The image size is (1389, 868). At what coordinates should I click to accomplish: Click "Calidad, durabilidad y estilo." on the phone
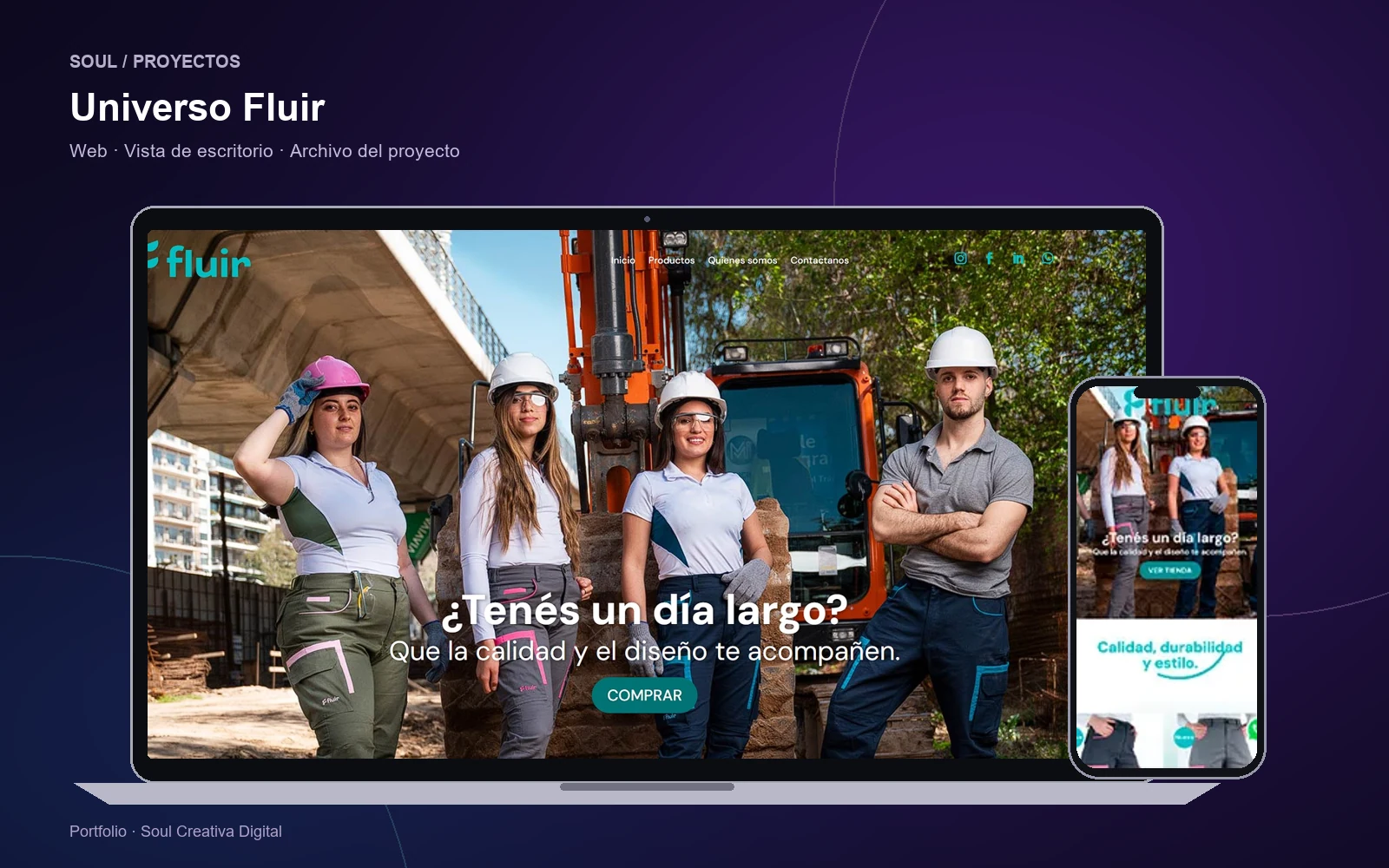1169,655
